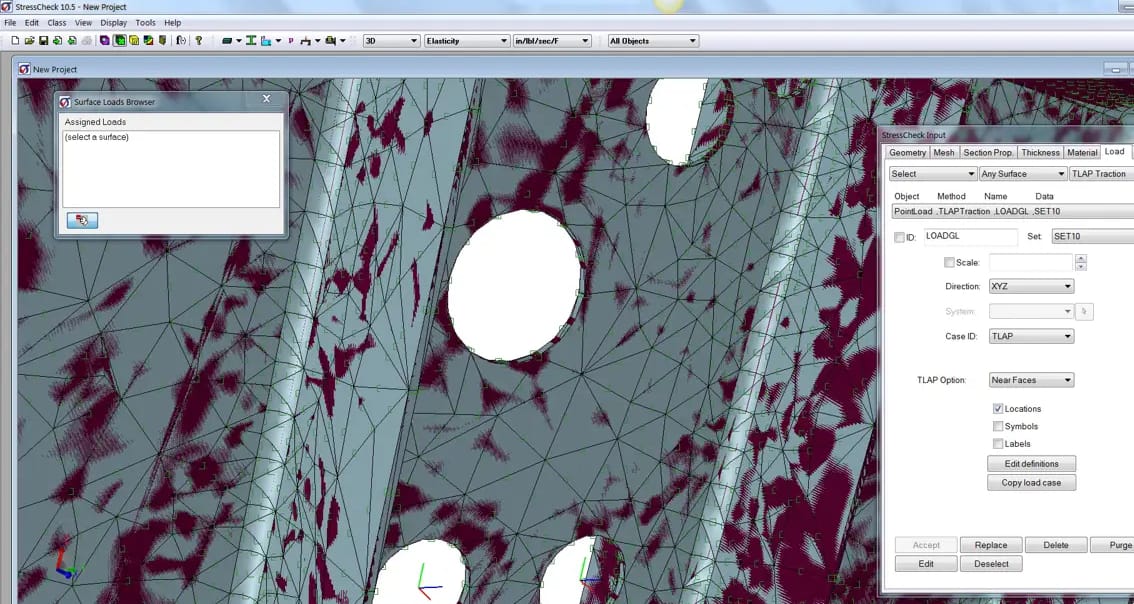Tick the Scale checkbox
The image size is (1134, 604).
pos(949,263)
